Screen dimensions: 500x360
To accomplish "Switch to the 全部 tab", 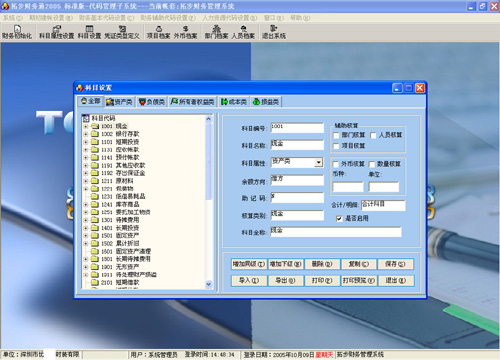I will click(x=91, y=101).
